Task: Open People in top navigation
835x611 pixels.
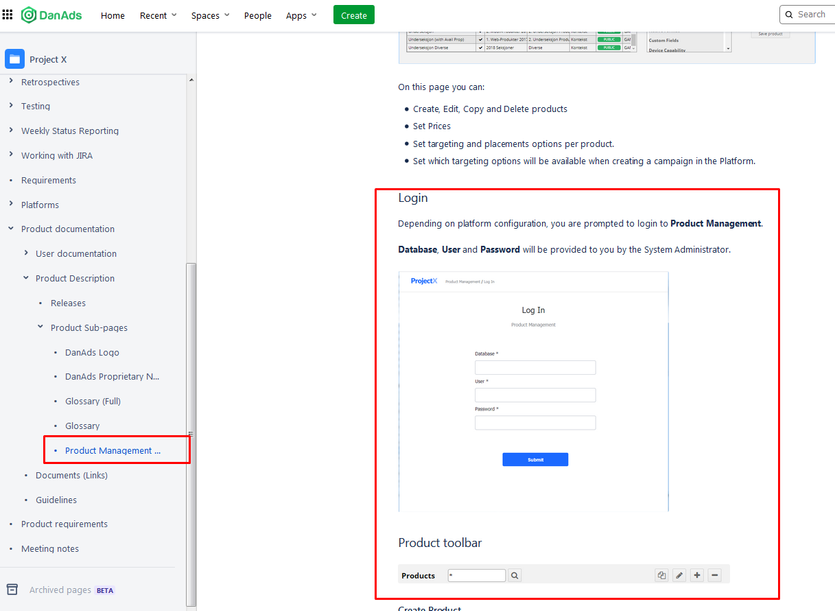Action: [258, 15]
